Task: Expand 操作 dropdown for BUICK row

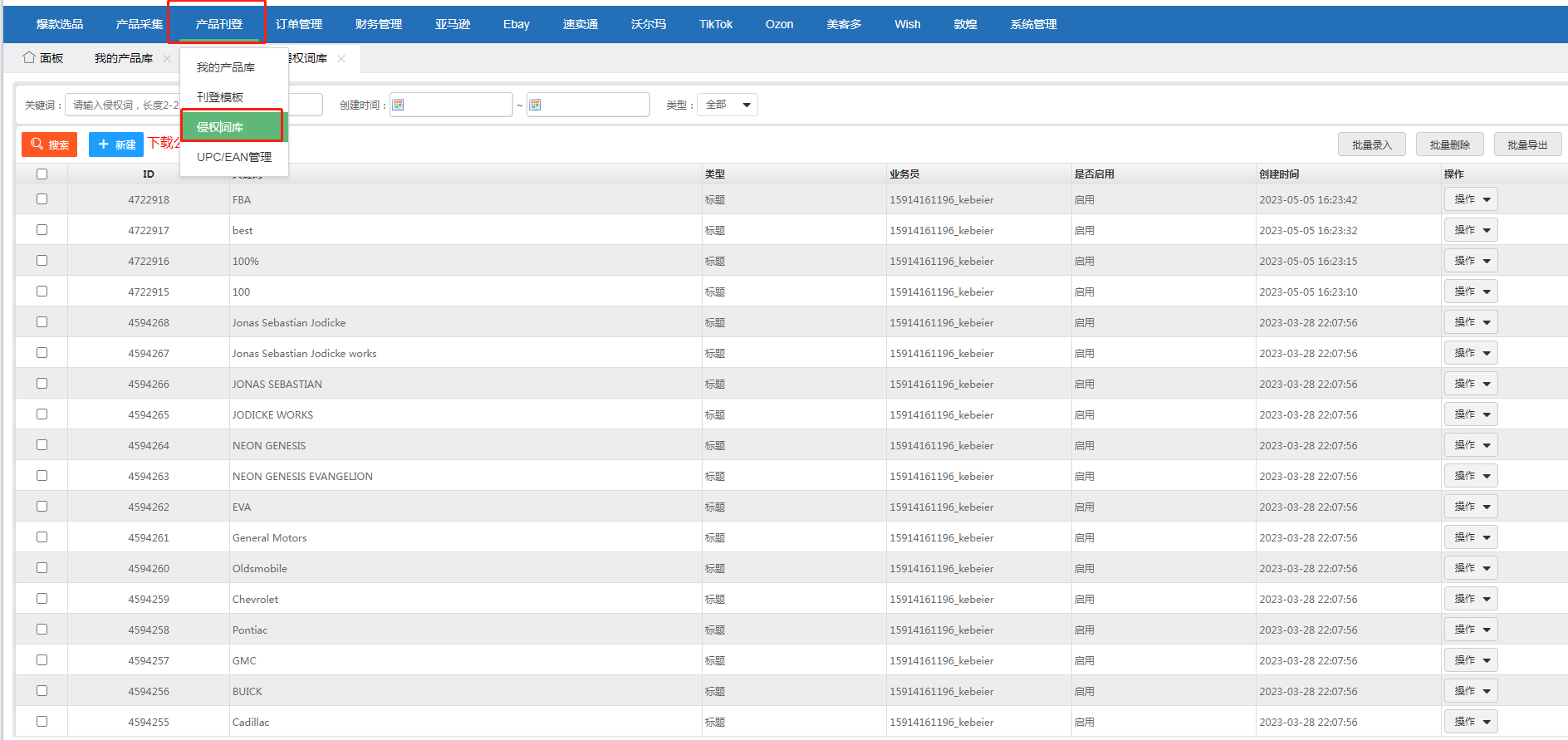Action: [x=1471, y=691]
